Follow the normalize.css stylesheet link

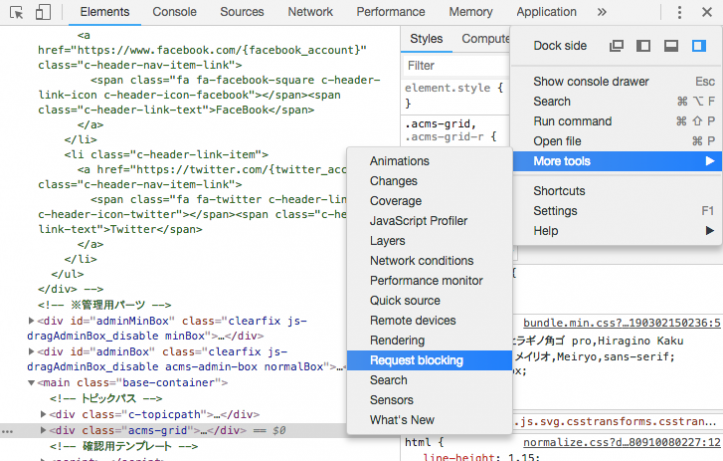tap(621, 441)
